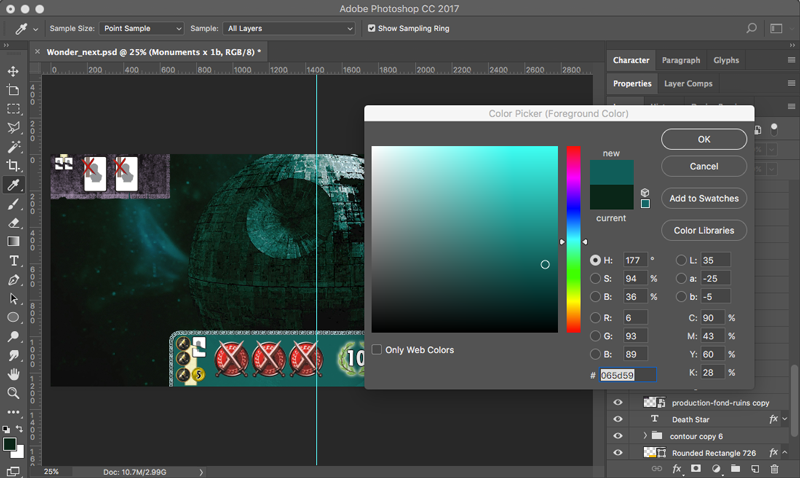Switch to the Paragraph tab

point(681,60)
